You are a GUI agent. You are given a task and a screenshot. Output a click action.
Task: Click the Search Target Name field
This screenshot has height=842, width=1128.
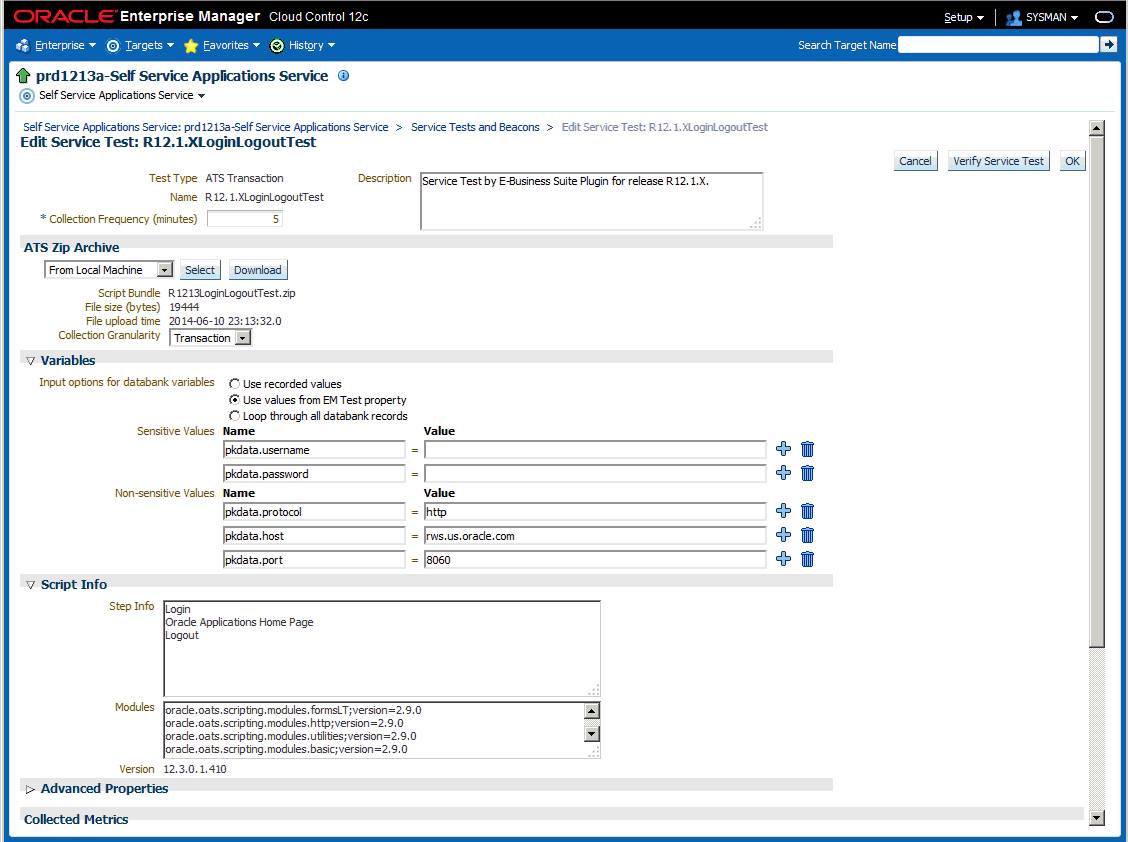pos(998,45)
